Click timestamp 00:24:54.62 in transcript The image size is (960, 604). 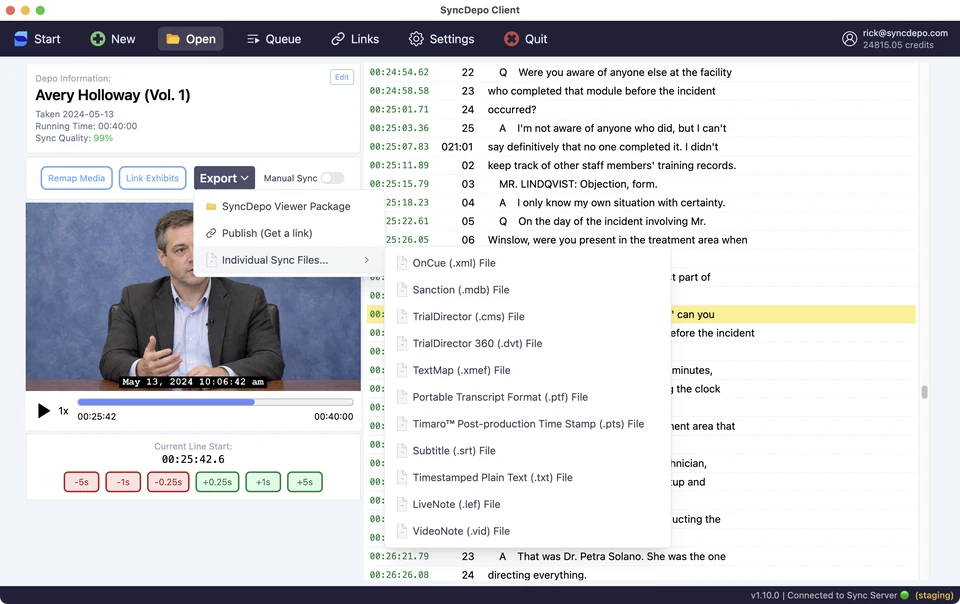399,72
